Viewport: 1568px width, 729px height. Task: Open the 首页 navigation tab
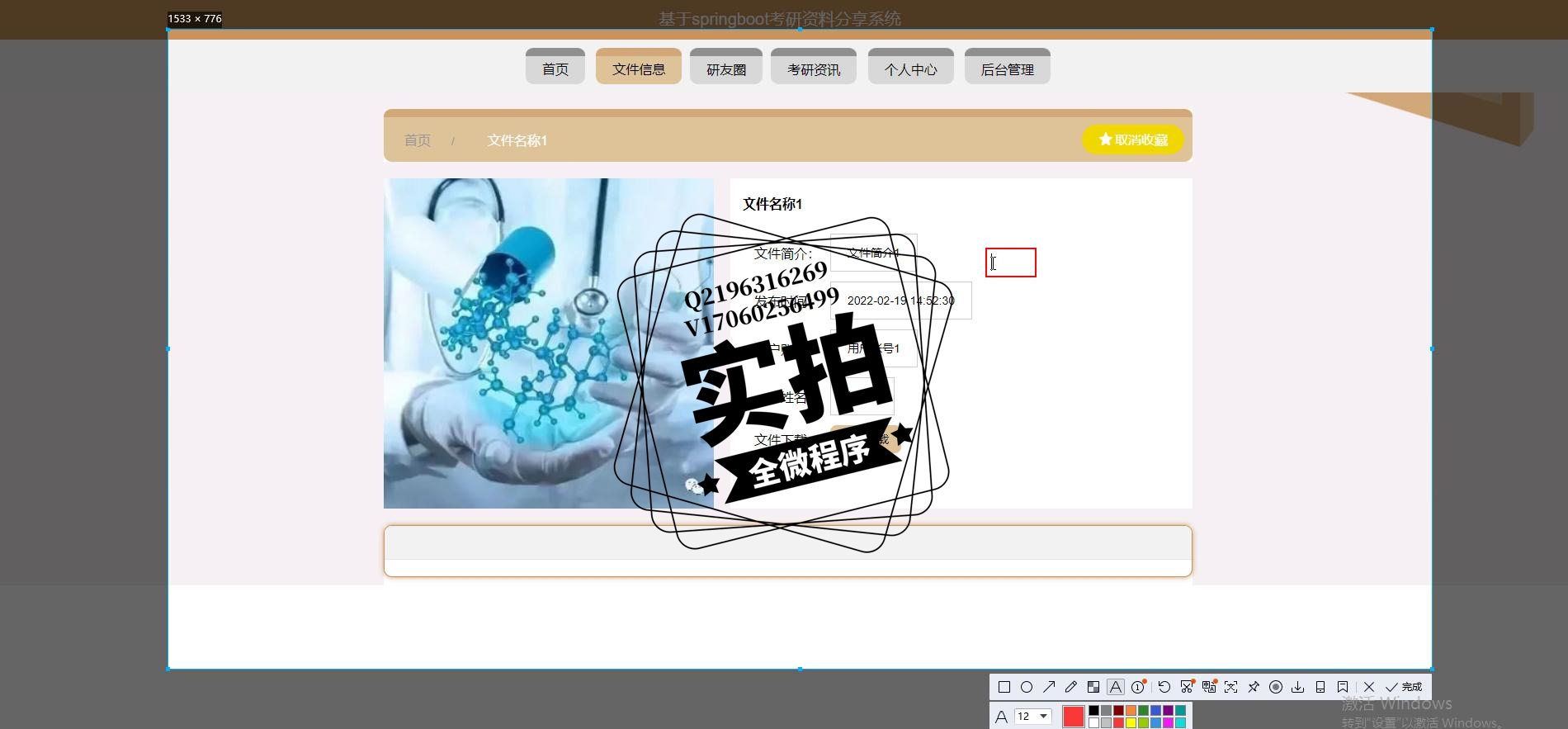(x=555, y=68)
